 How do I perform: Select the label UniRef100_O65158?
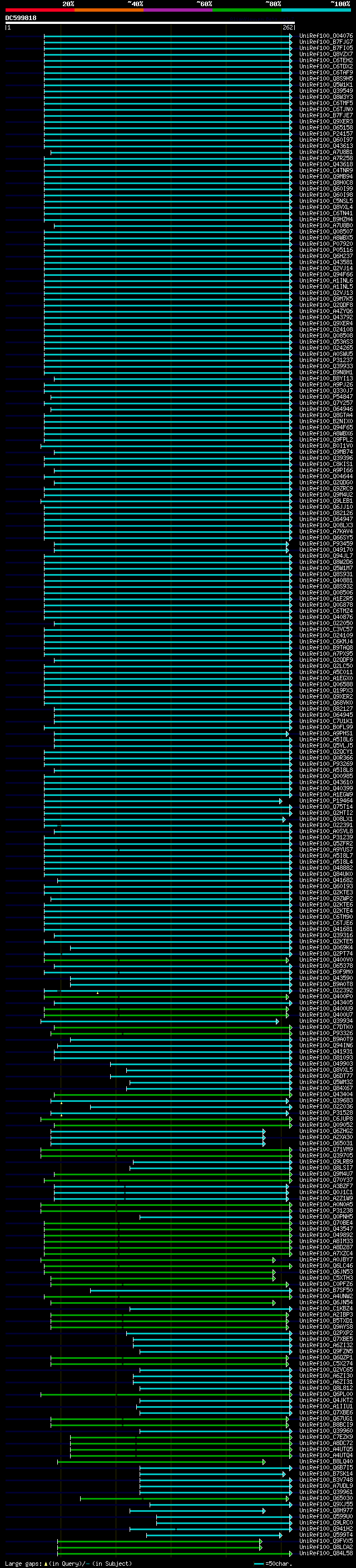point(326,128)
